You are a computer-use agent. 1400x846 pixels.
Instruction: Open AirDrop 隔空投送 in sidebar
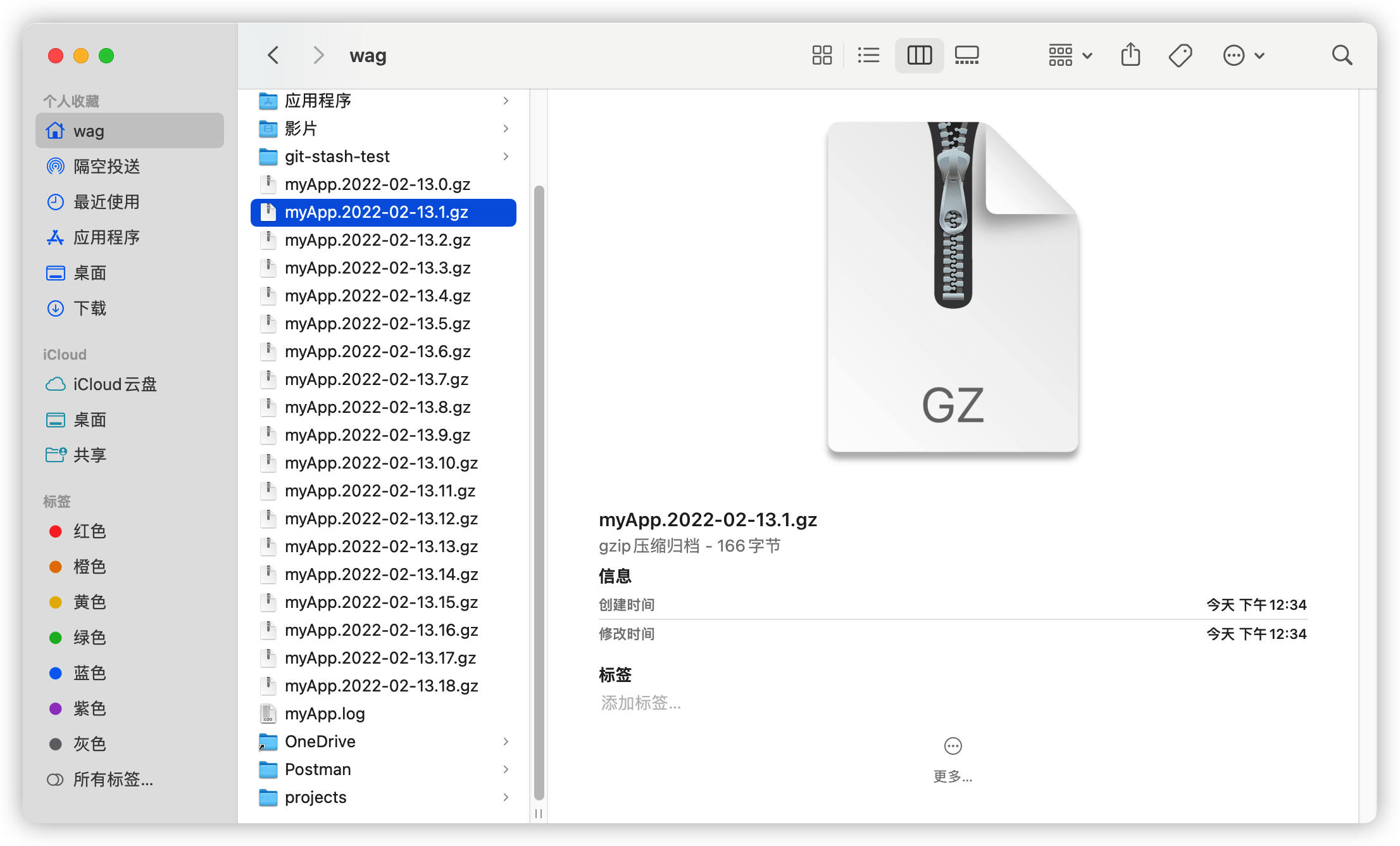106,167
